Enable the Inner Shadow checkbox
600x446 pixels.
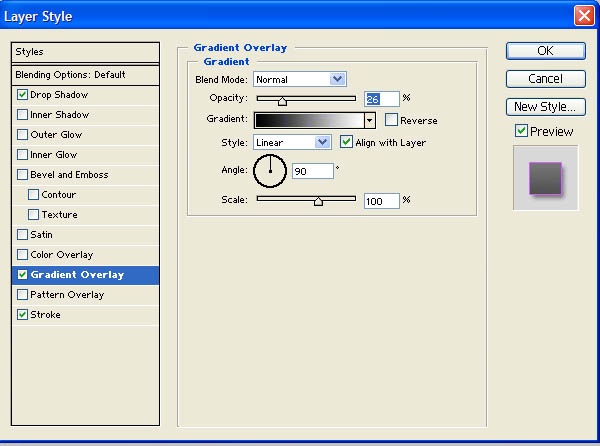click(x=23, y=115)
